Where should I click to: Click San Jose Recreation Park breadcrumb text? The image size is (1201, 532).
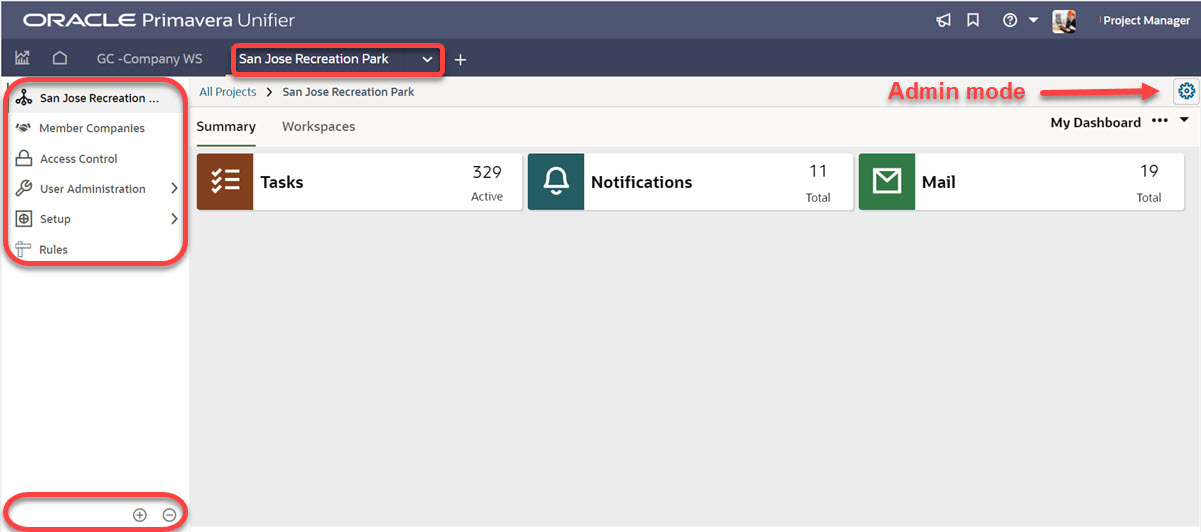[348, 92]
